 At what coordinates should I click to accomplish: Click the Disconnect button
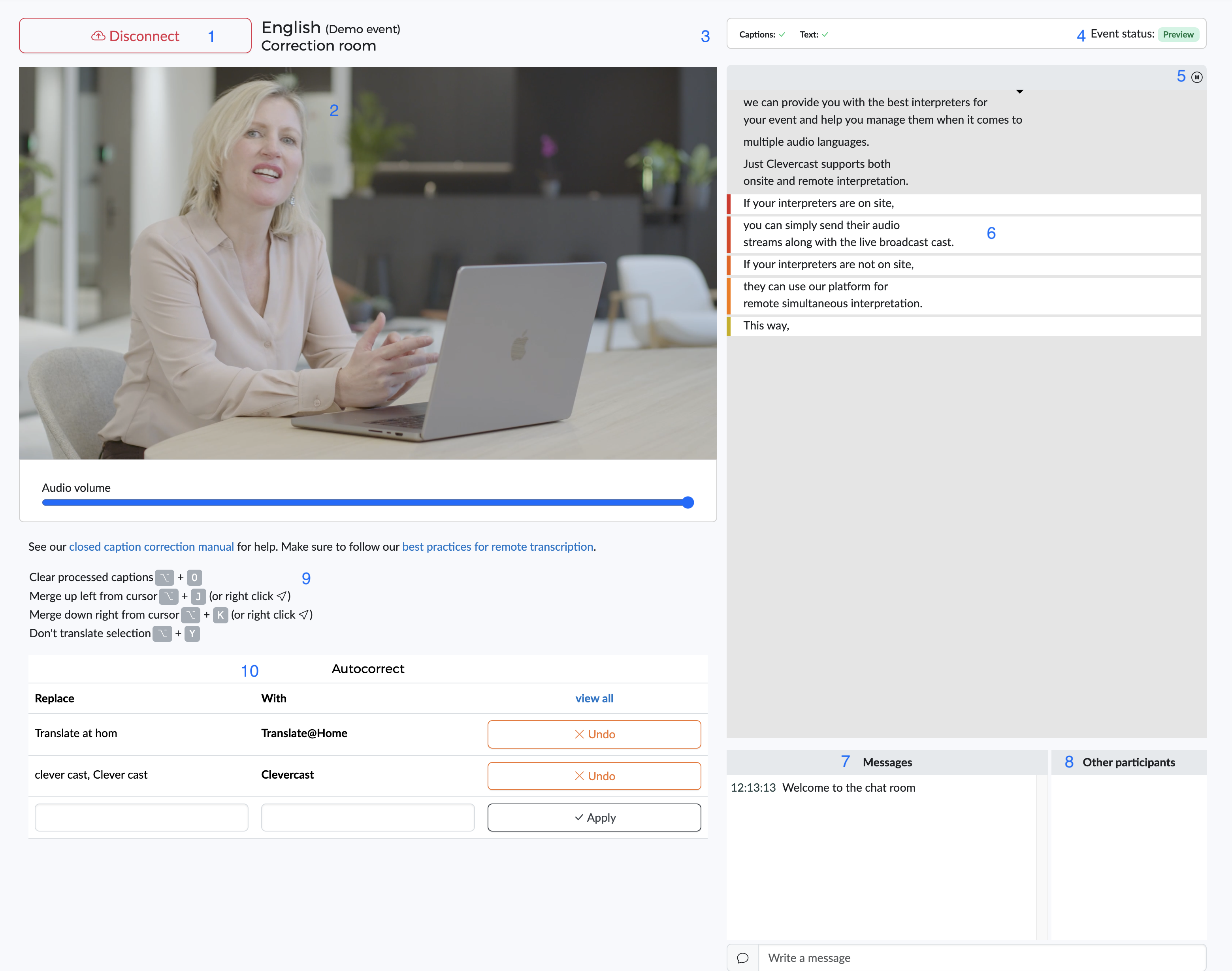135,36
